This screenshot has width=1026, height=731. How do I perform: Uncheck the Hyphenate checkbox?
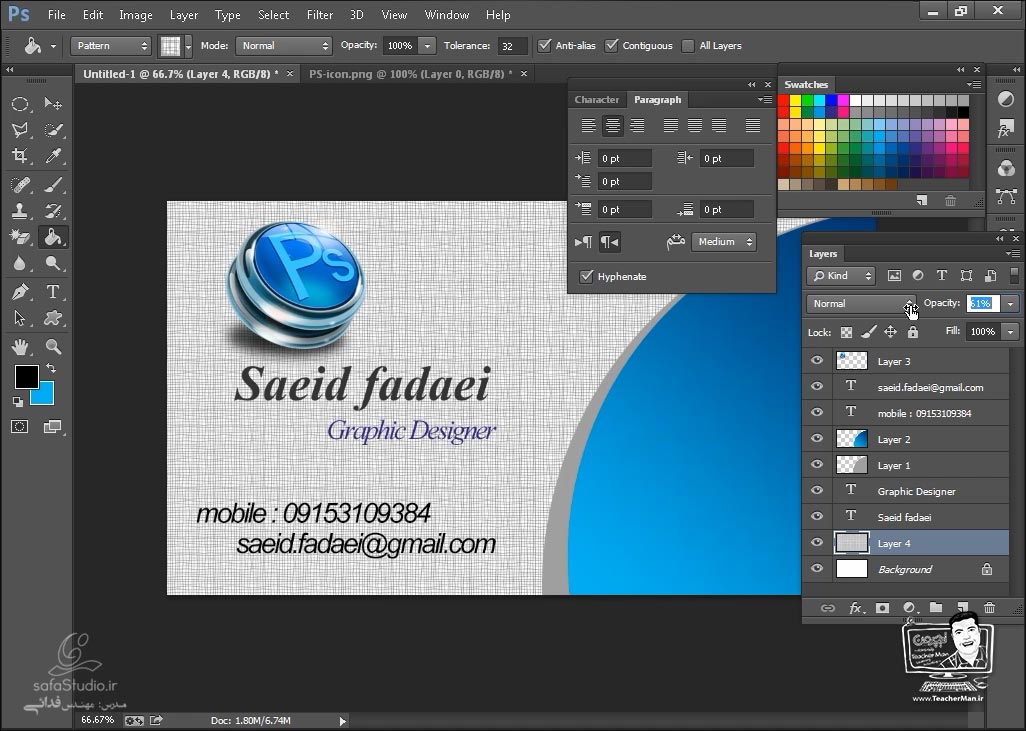coord(586,276)
